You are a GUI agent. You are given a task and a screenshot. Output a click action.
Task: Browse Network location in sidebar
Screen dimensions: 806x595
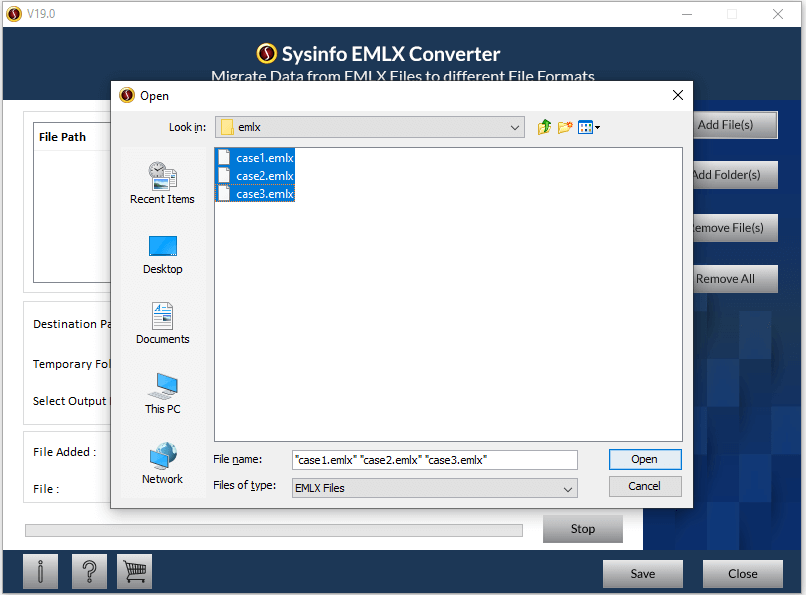point(162,463)
